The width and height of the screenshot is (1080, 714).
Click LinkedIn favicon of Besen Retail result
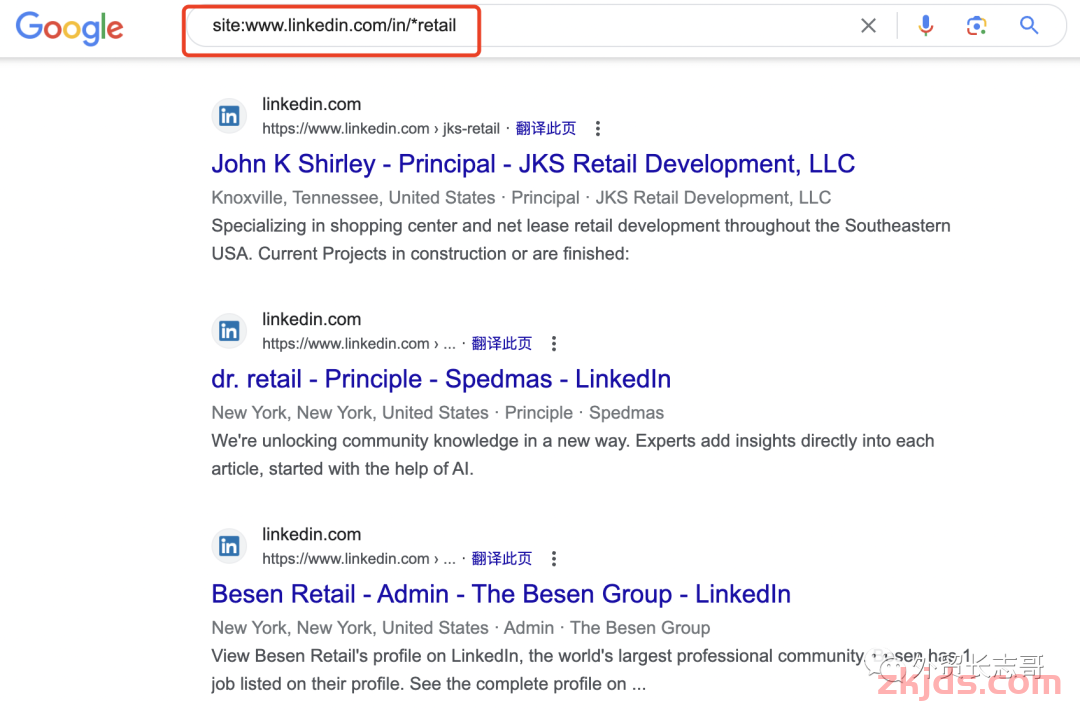229,546
